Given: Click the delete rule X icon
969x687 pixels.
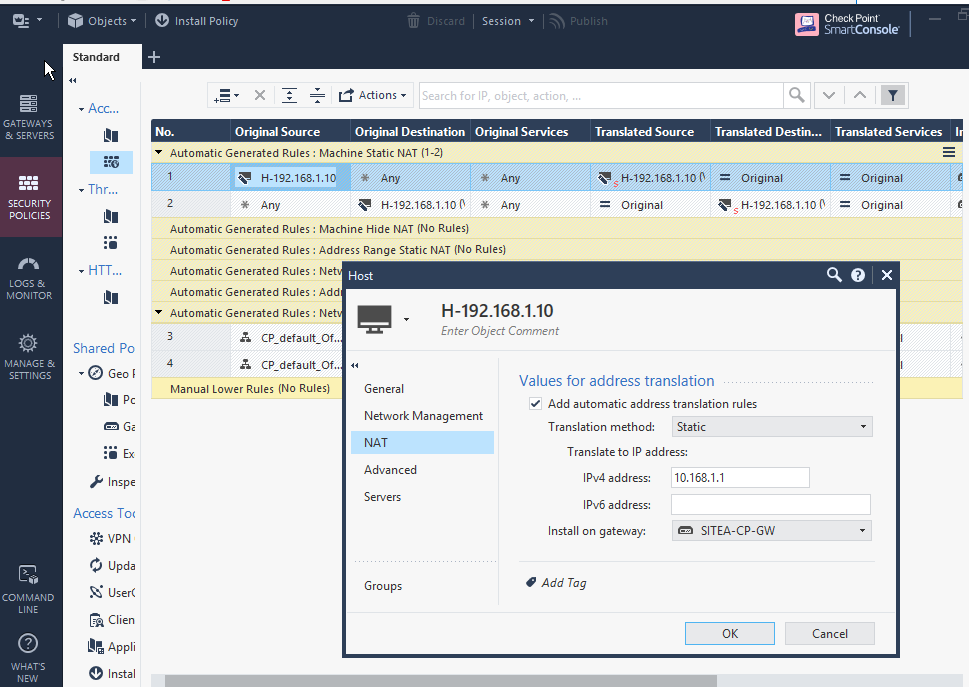Looking at the screenshot, I should click(x=260, y=95).
